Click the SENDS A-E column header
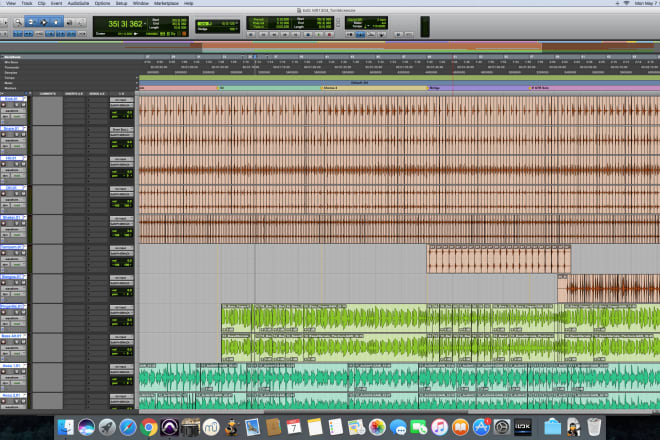 coord(97,93)
